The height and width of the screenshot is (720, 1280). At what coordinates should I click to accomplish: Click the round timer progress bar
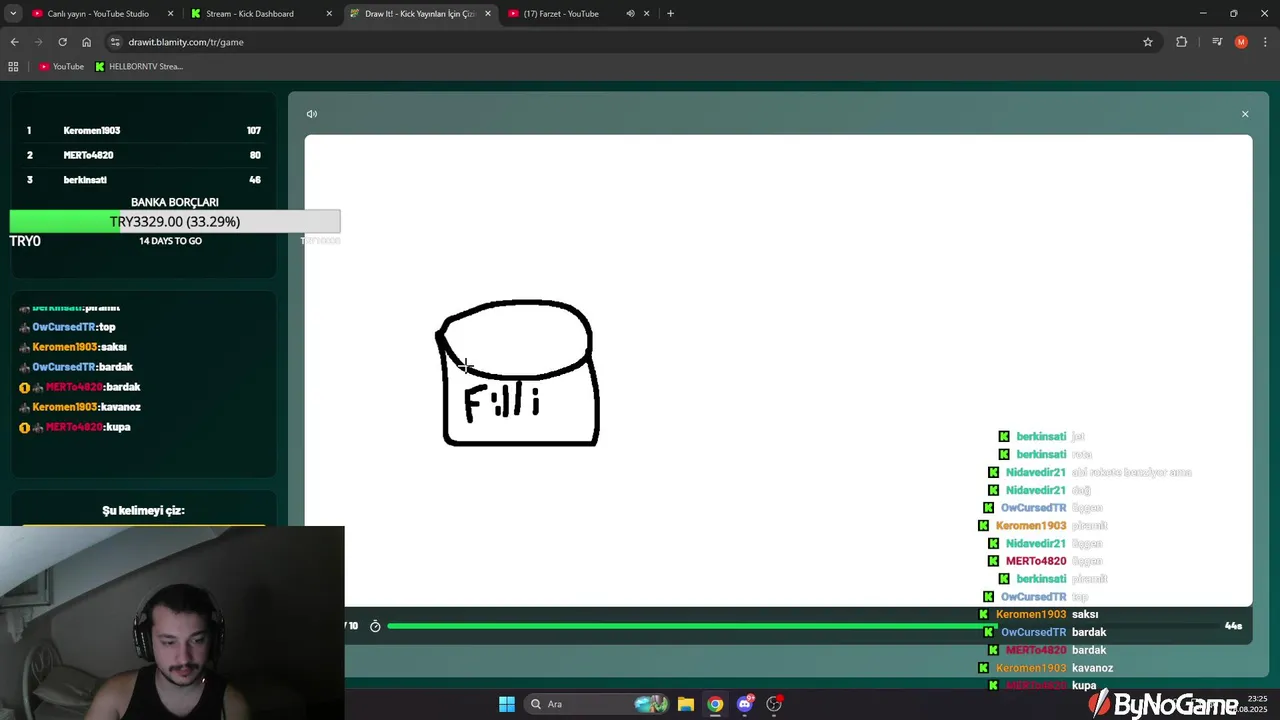[x=805, y=626]
